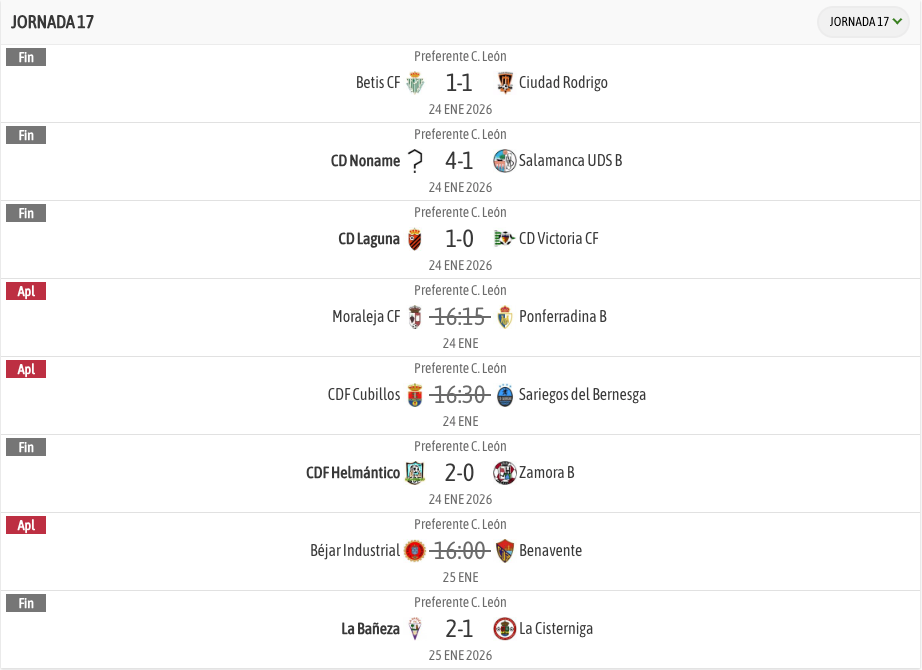Open the Benavente team link
922x670 pixels.
[550, 551]
